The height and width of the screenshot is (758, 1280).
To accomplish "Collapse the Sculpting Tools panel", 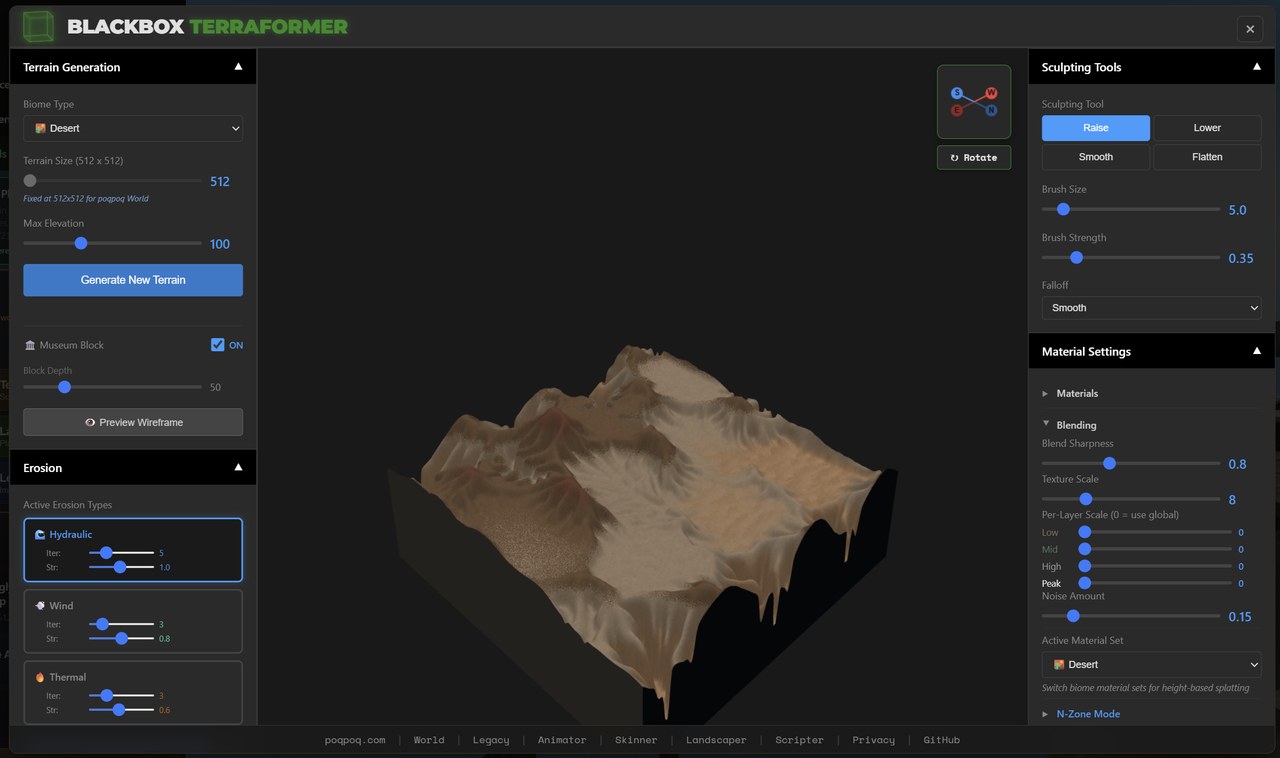I will [x=1257, y=67].
